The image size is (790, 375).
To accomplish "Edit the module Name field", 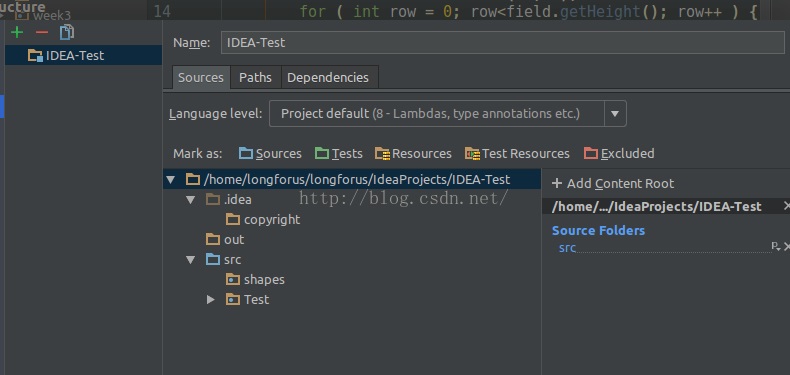I will click(502, 43).
